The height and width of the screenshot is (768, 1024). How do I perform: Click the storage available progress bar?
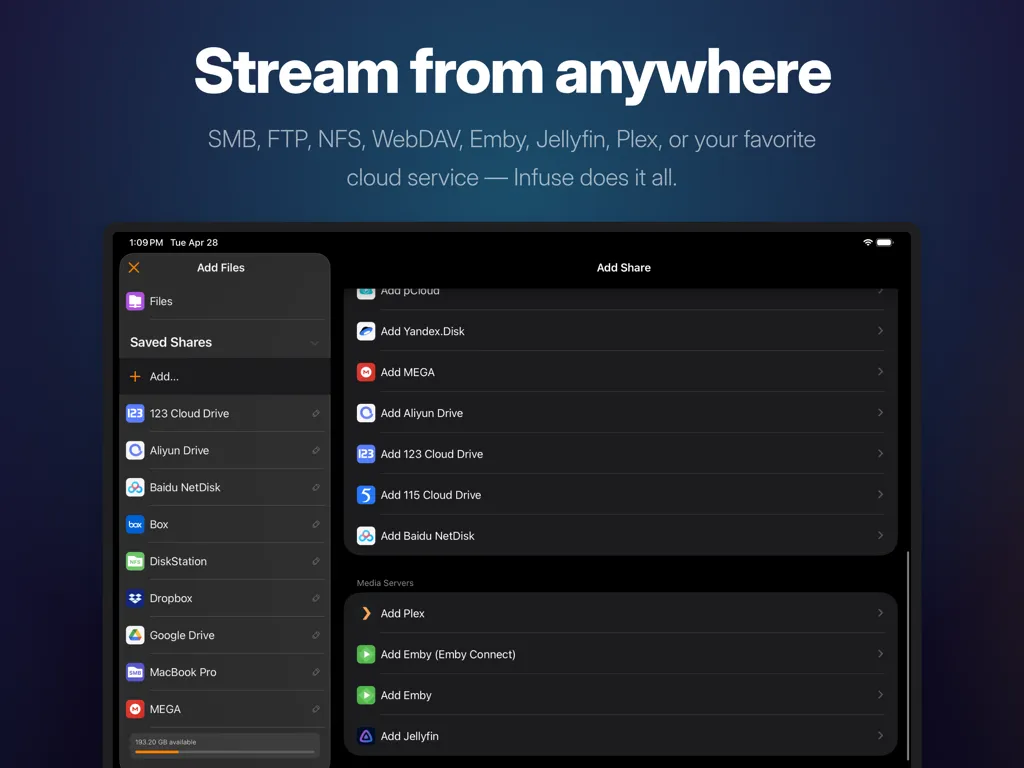[x=225, y=752]
